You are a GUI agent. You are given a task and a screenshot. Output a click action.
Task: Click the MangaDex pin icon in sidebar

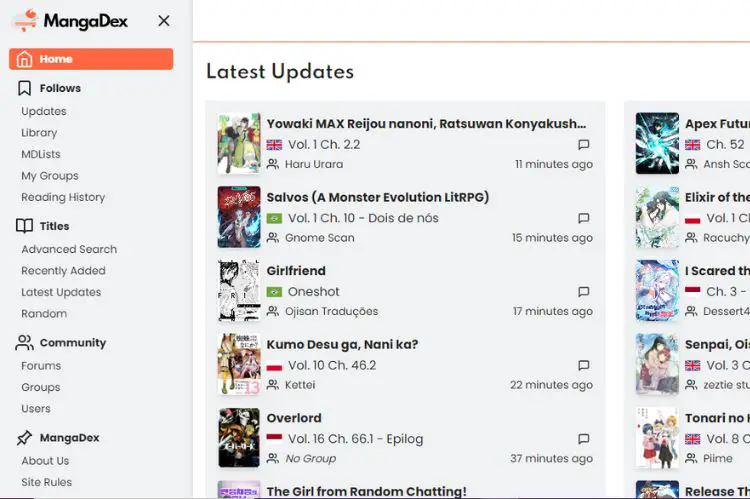pos(24,438)
